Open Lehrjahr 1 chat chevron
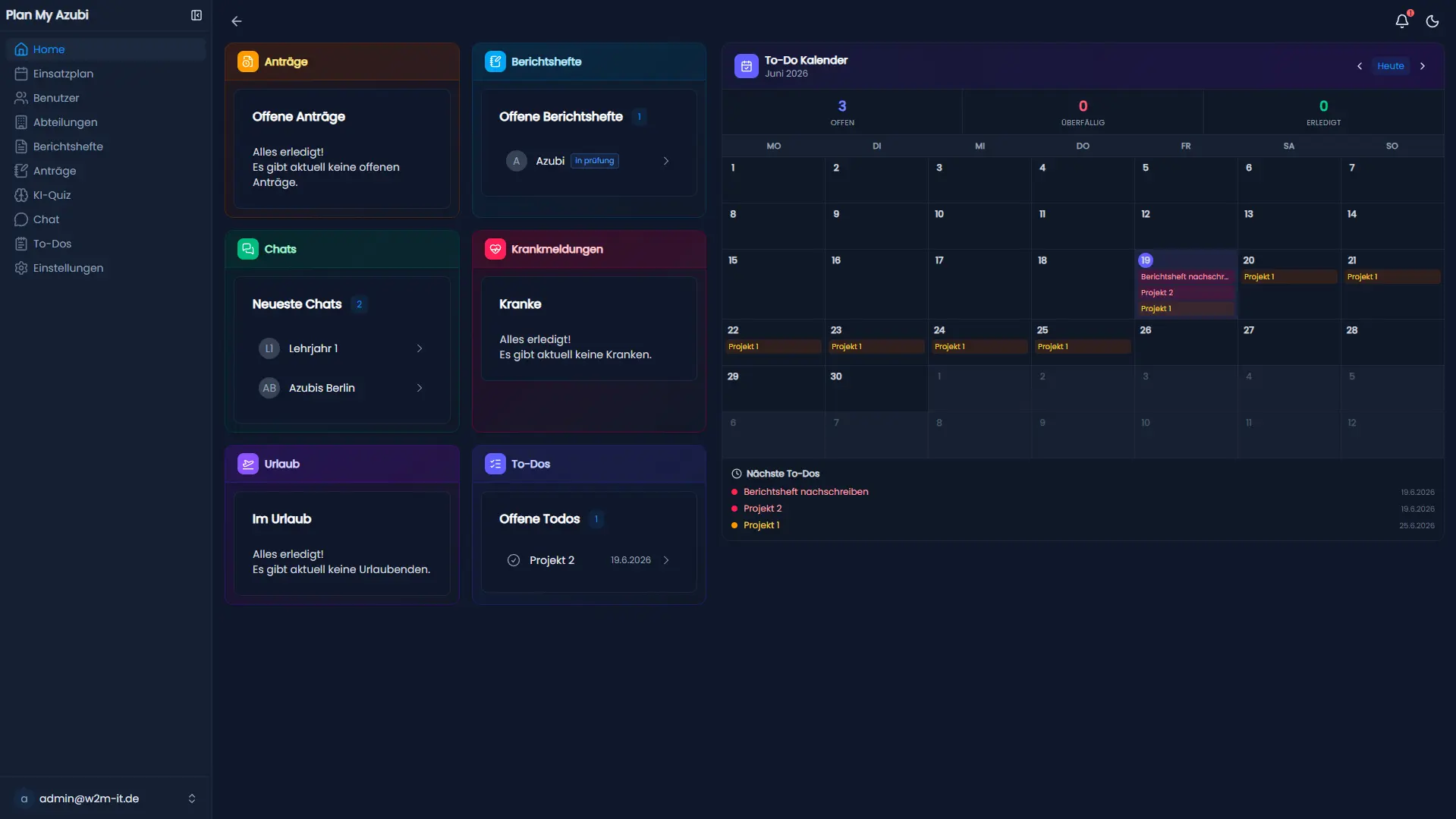Viewport: 1456px width, 819px height. [x=420, y=348]
